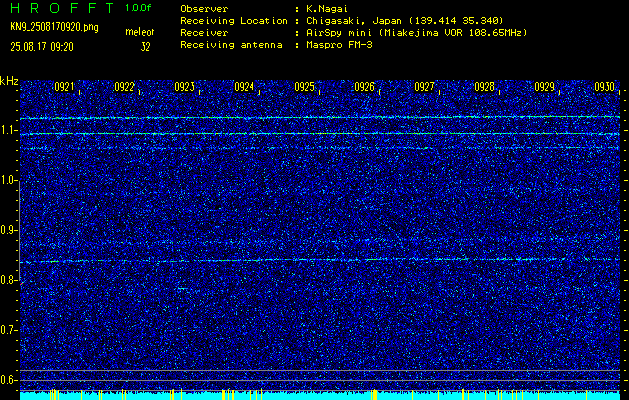Click the 0930 time marker
This screenshot has width=629, height=400.
605,87
